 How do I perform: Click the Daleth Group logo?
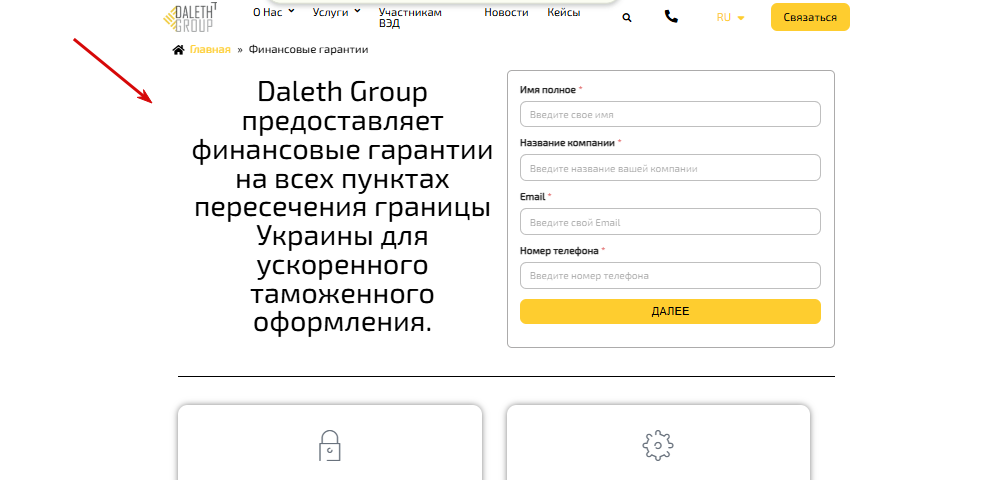189,17
